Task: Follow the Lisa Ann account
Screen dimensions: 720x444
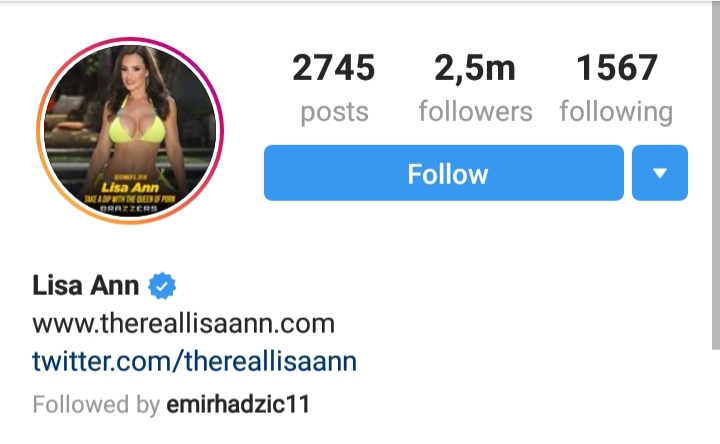Action: (444, 173)
